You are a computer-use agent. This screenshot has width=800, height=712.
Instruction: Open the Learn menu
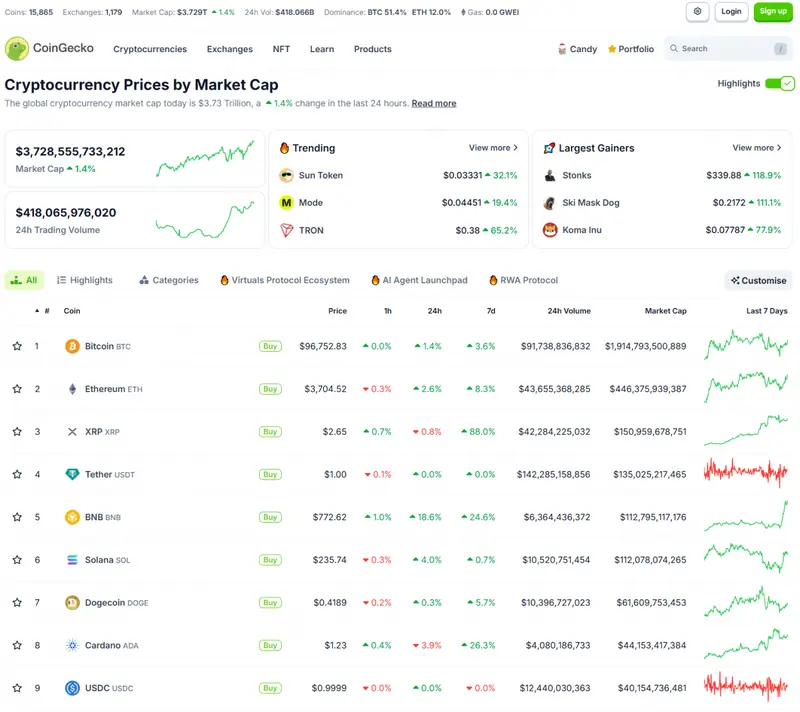pyautogui.click(x=322, y=49)
